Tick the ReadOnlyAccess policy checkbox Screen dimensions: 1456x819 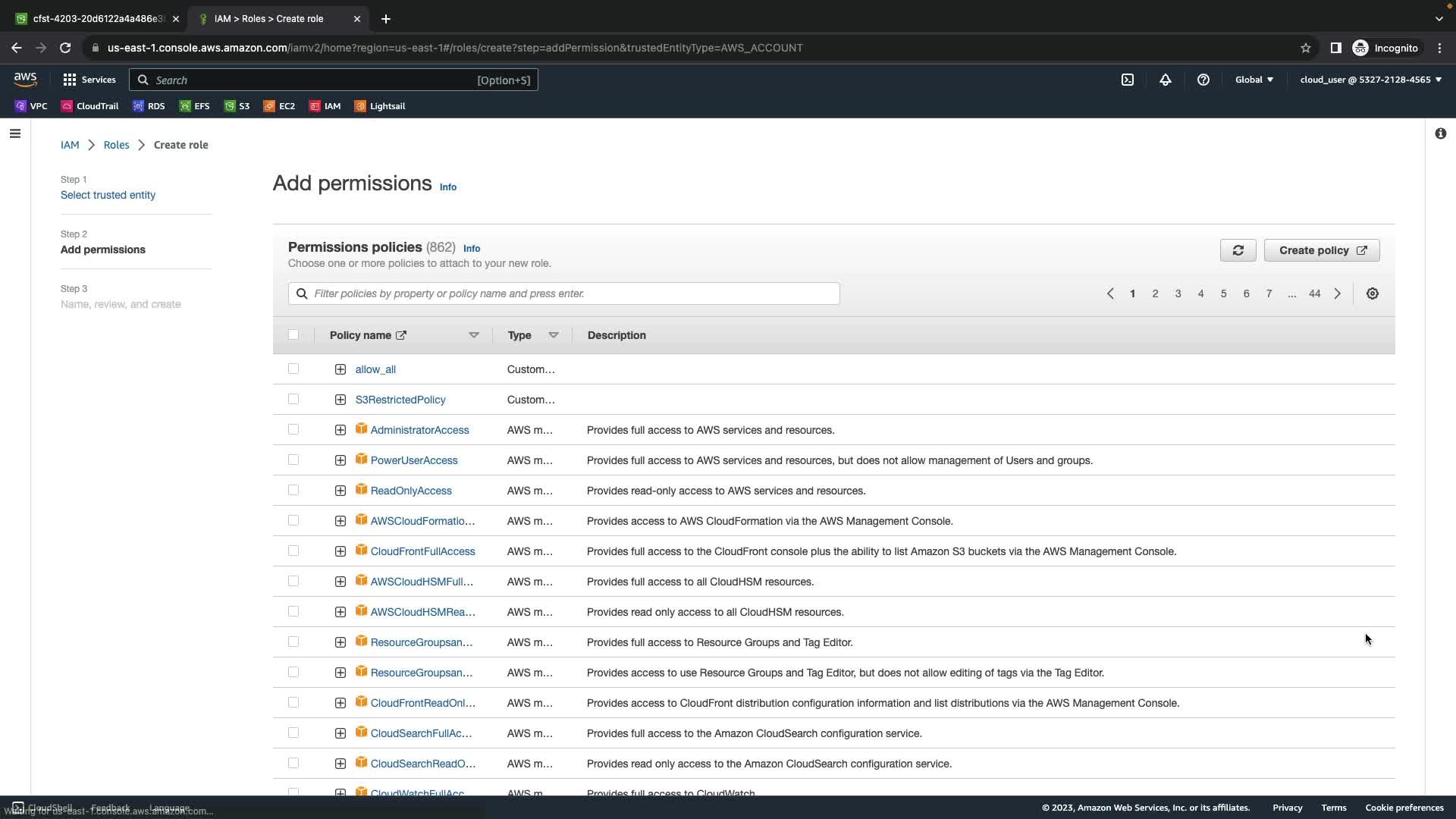[293, 491]
